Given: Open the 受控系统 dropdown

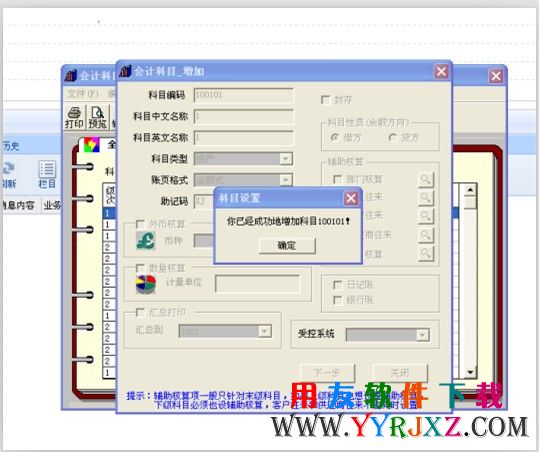Looking at the screenshot, I should pyautogui.click(x=422, y=334).
